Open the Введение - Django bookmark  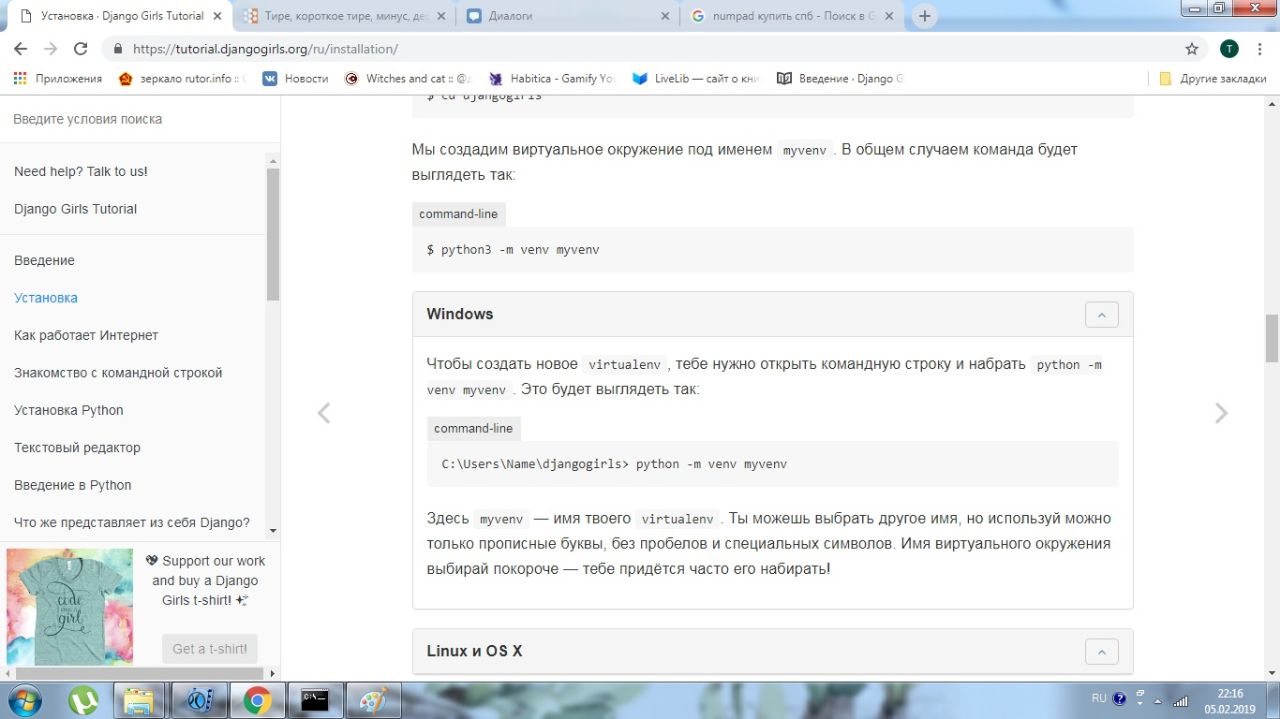tap(841, 78)
